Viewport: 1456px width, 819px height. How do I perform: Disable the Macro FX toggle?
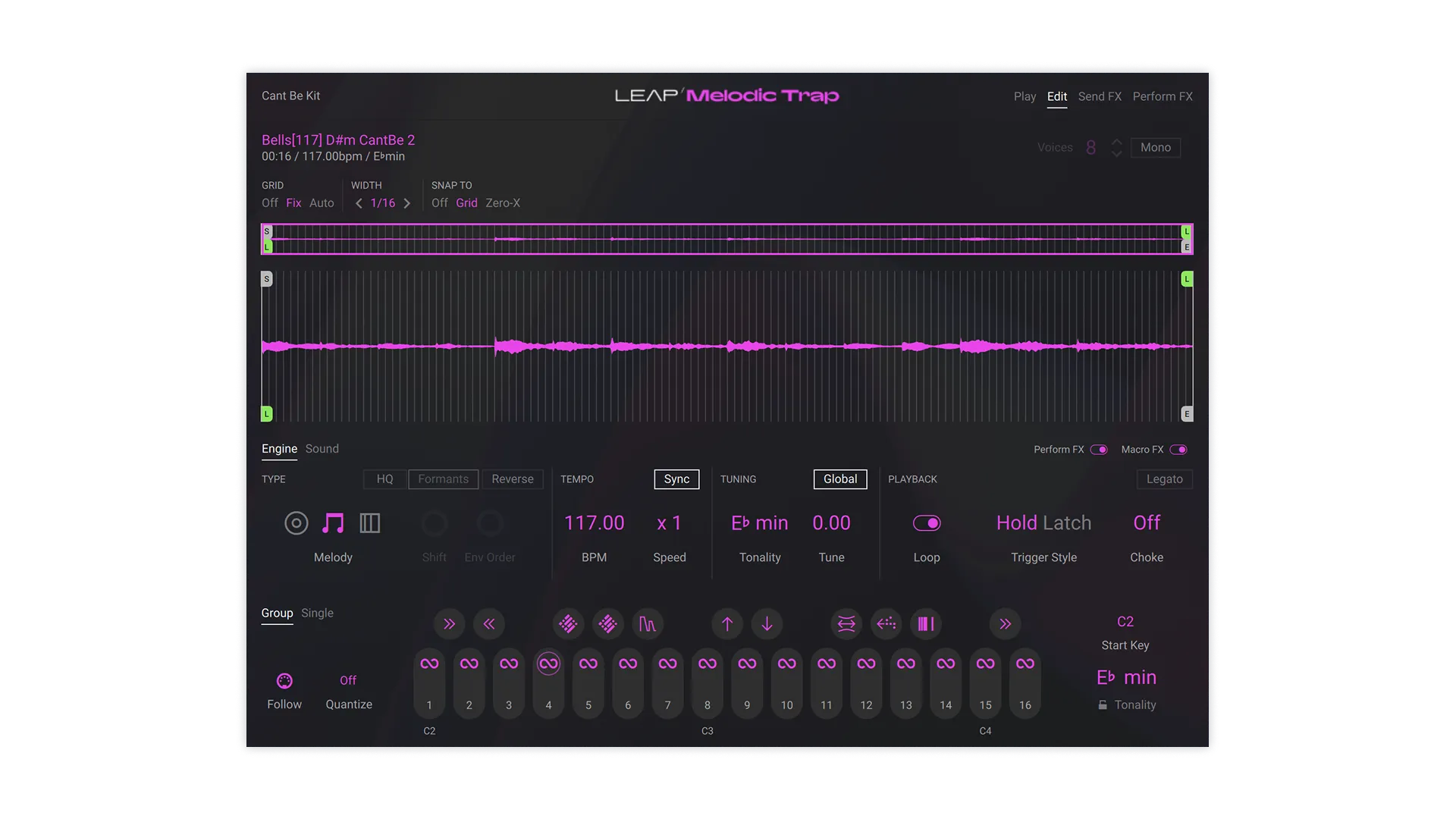point(1179,449)
